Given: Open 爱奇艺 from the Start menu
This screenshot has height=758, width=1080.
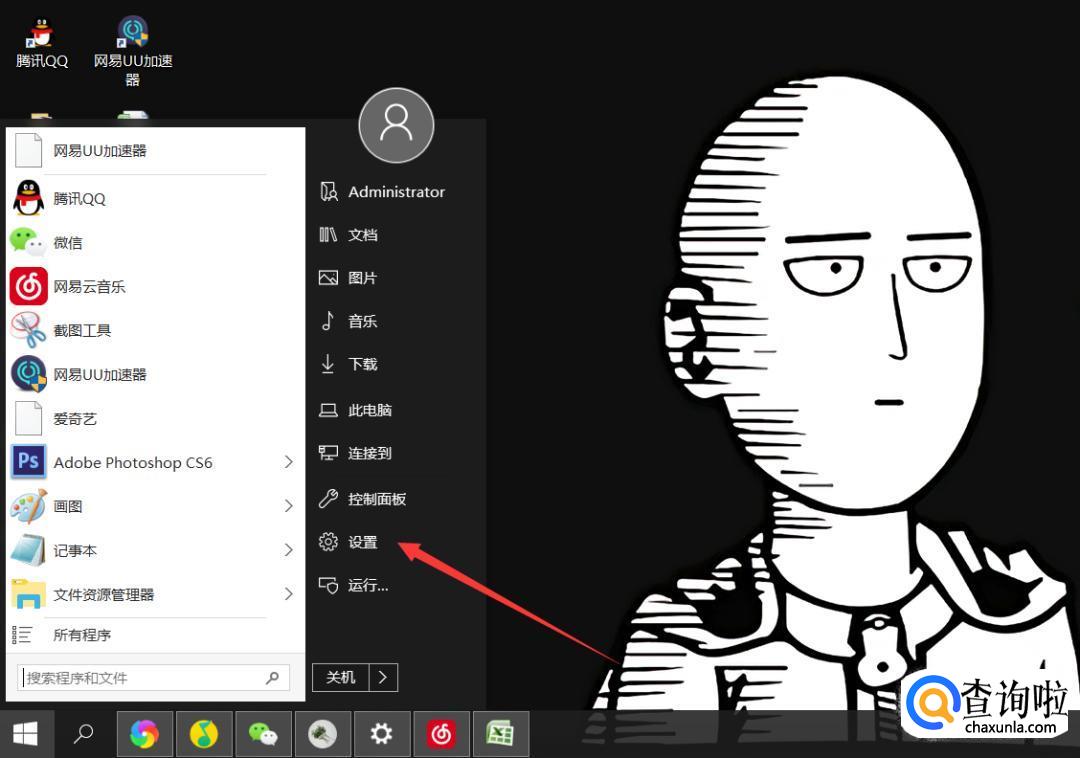Looking at the screenshot, I should [x=75, y=419].
